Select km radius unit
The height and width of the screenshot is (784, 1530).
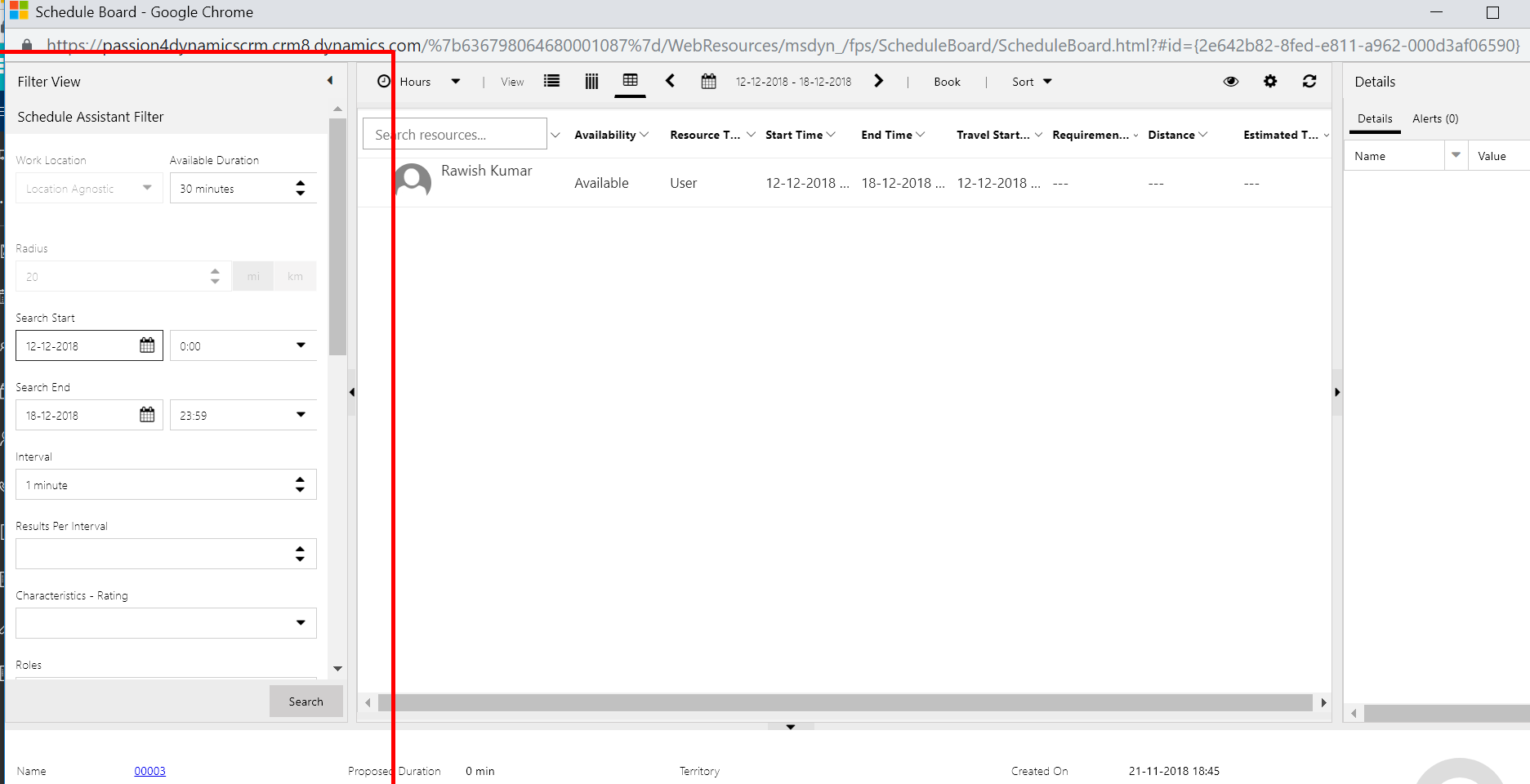click(x=295, y=276)
